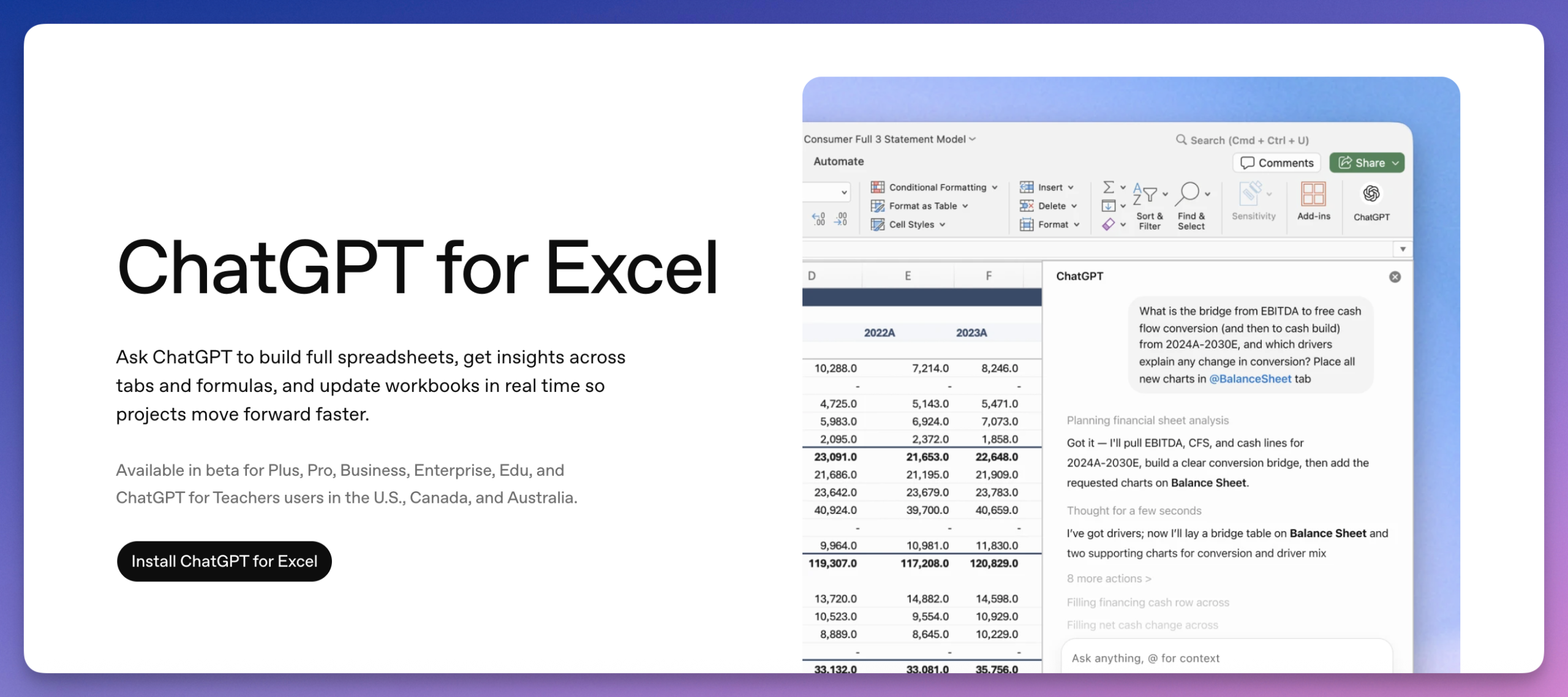Screen dimensions: 1568x697
Task: Open the ChatGPT add-in ribbon icon
Action: tap(1371, 195)
